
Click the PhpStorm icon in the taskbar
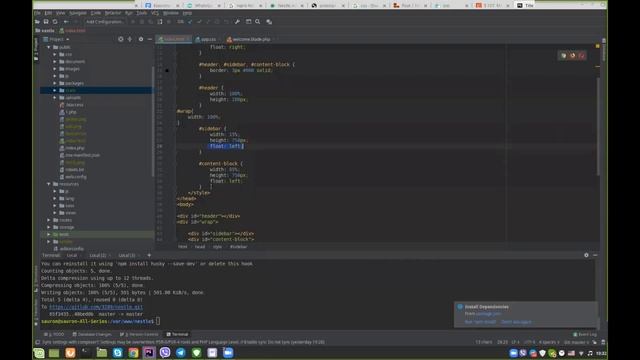[149, 353]
